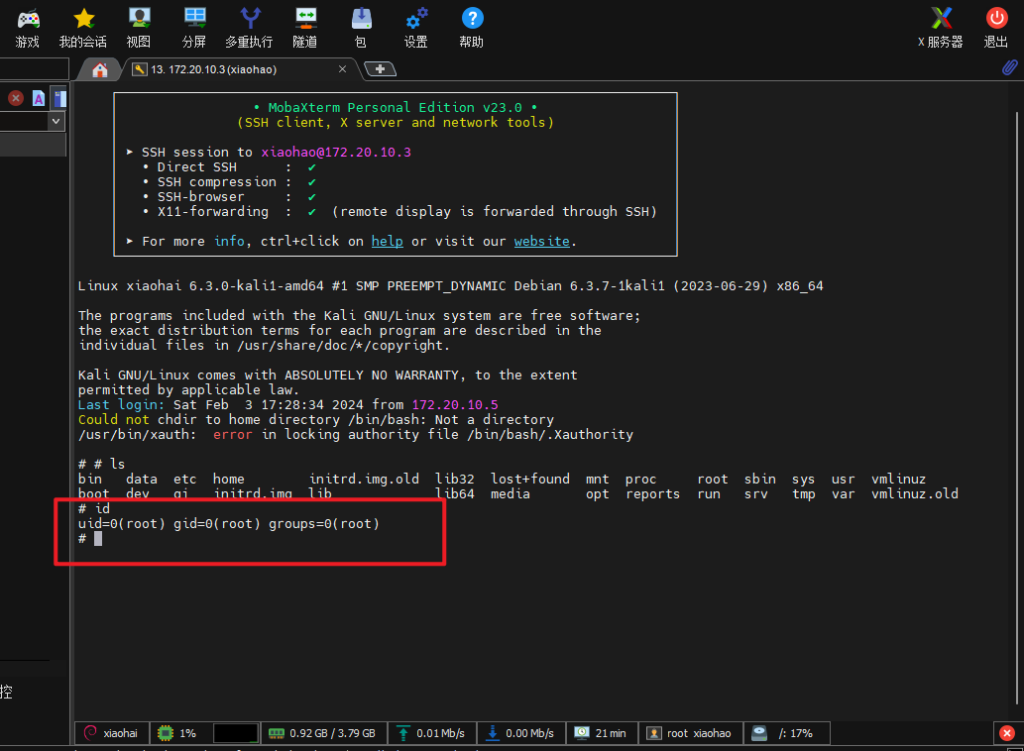Switch to the Home tab
1024x751 pixels.
pyautogui.click(x=99, y=70)
